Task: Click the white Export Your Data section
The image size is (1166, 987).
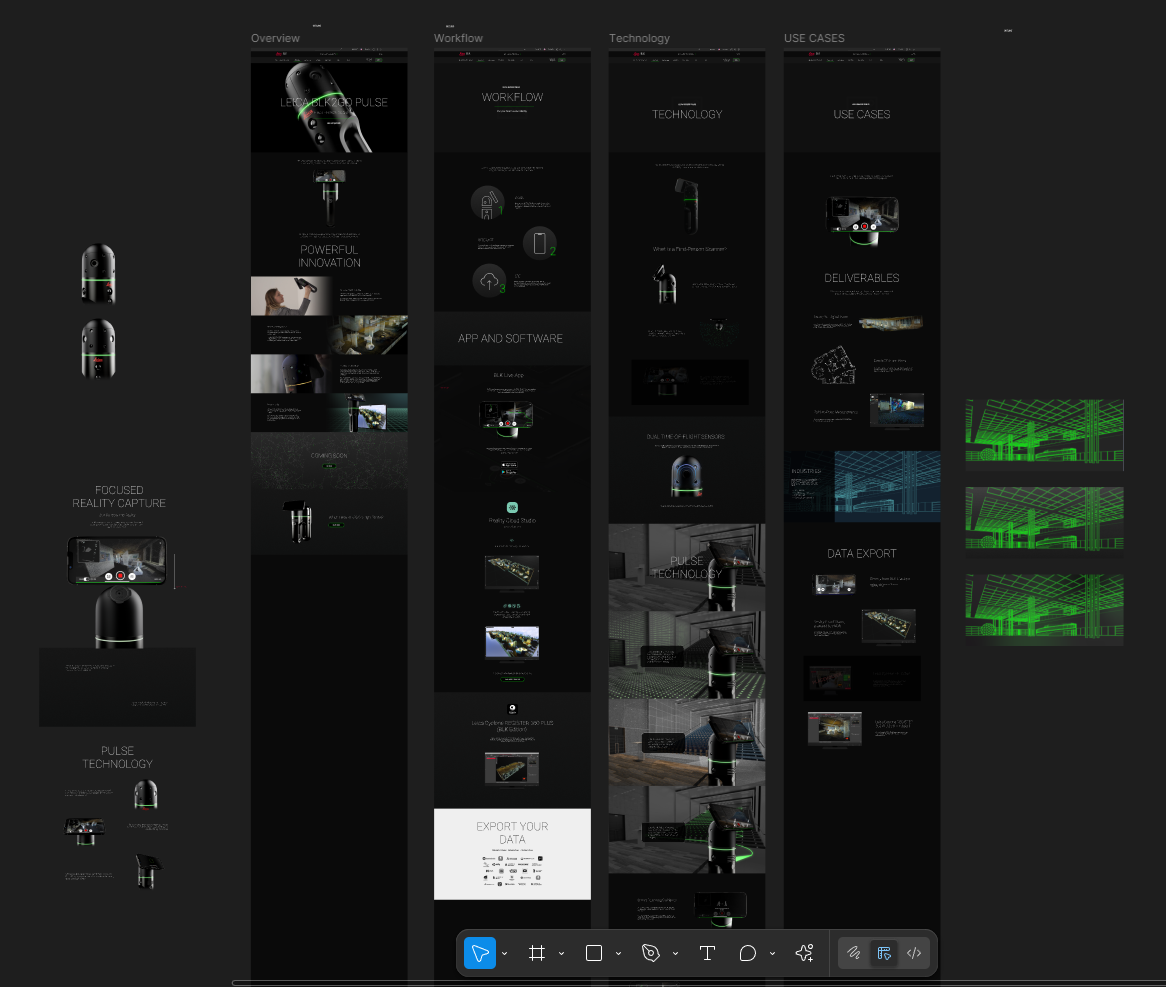Action: tap(512, 853)
